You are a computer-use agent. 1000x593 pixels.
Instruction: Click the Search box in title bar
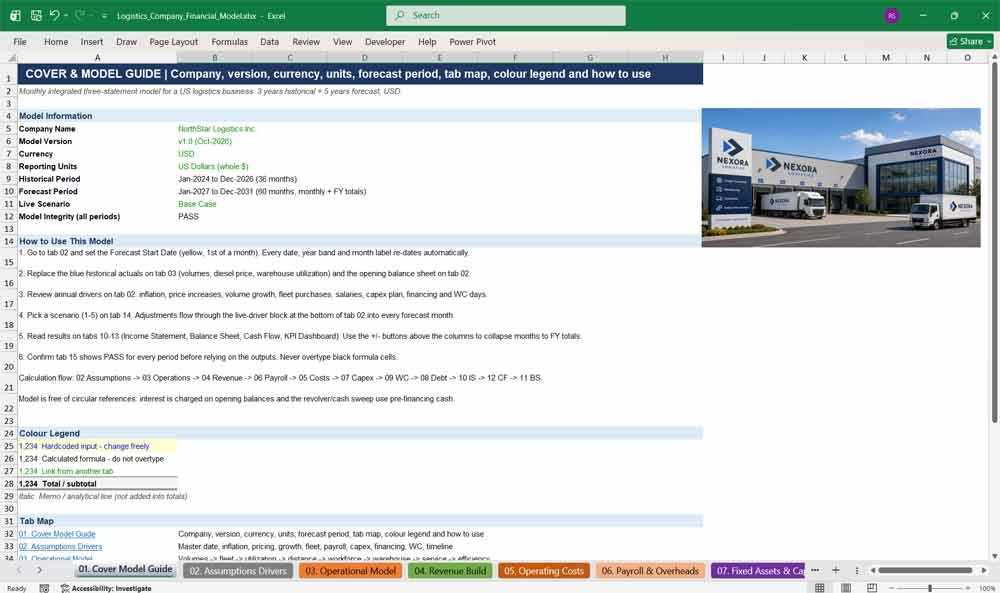click(506, 15)
